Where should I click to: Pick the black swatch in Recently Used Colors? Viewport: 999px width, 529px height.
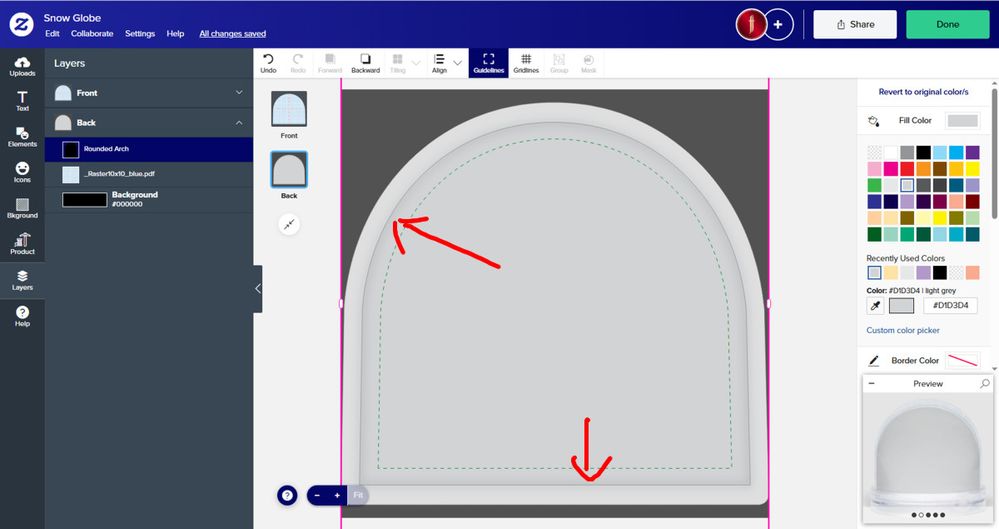pos(940,273)
